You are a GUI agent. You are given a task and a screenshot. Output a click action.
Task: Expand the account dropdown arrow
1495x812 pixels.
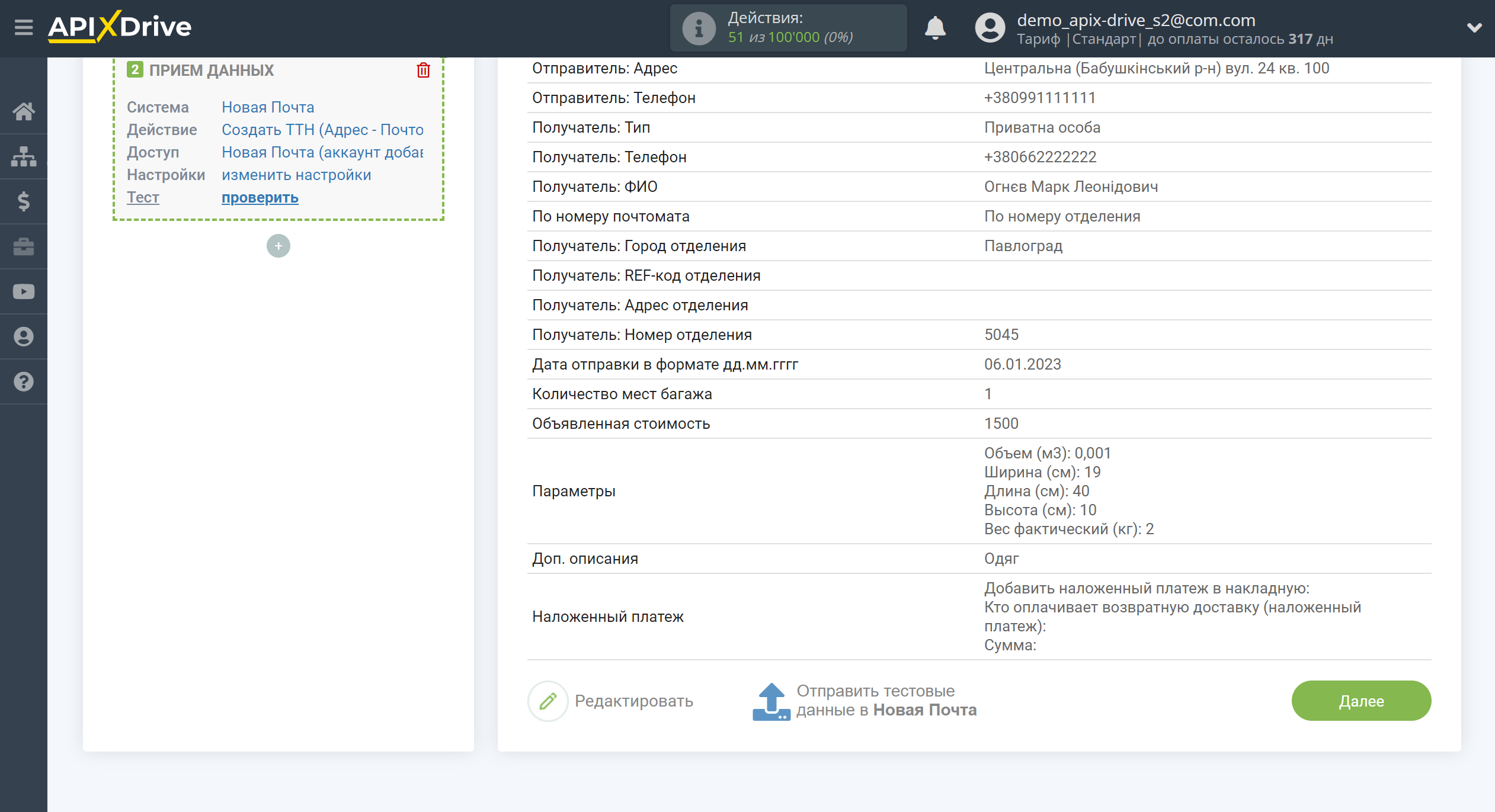coord(1474,28)
